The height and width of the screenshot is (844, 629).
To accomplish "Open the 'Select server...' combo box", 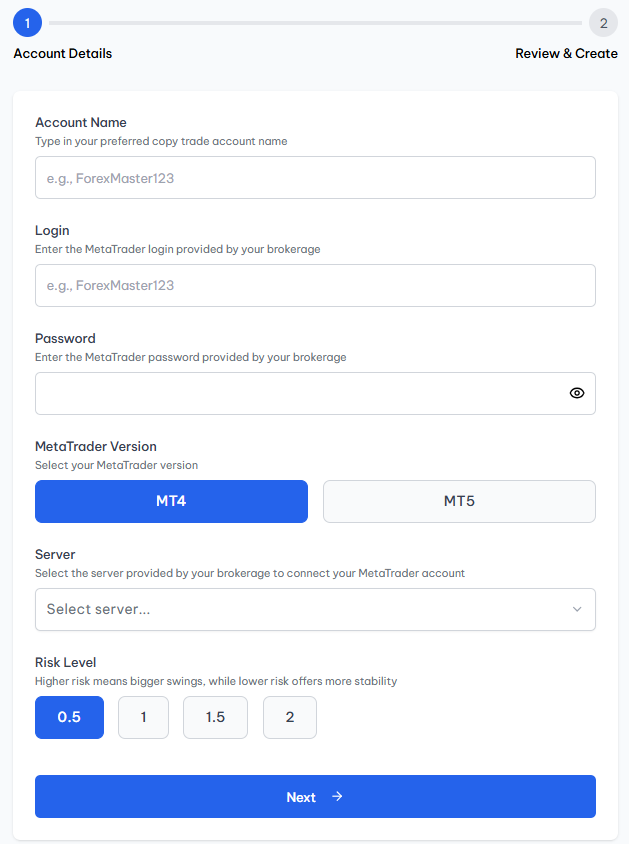I will 300,609.
